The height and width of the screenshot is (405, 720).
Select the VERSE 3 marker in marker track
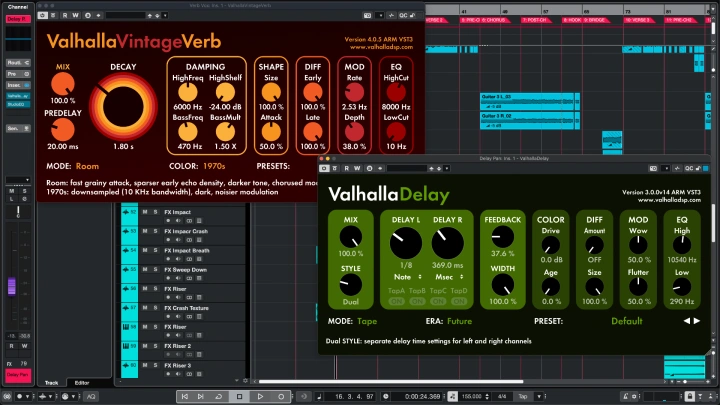638,20
